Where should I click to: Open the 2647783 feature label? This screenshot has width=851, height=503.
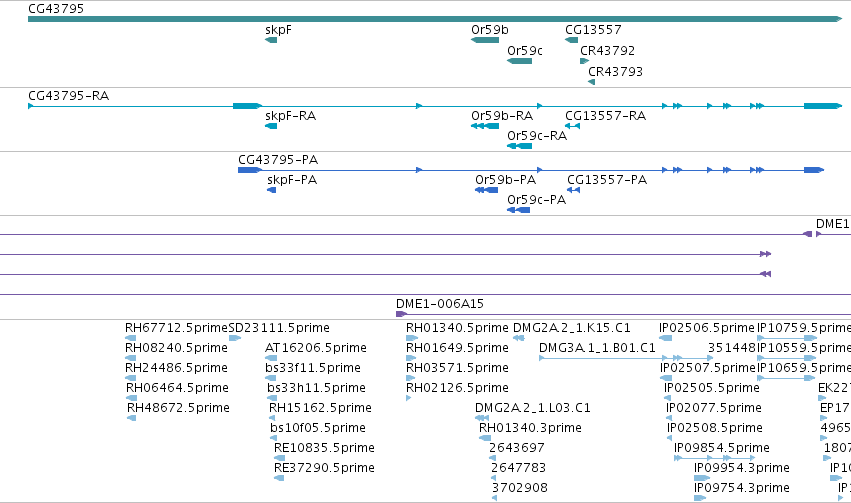point(519,468)
